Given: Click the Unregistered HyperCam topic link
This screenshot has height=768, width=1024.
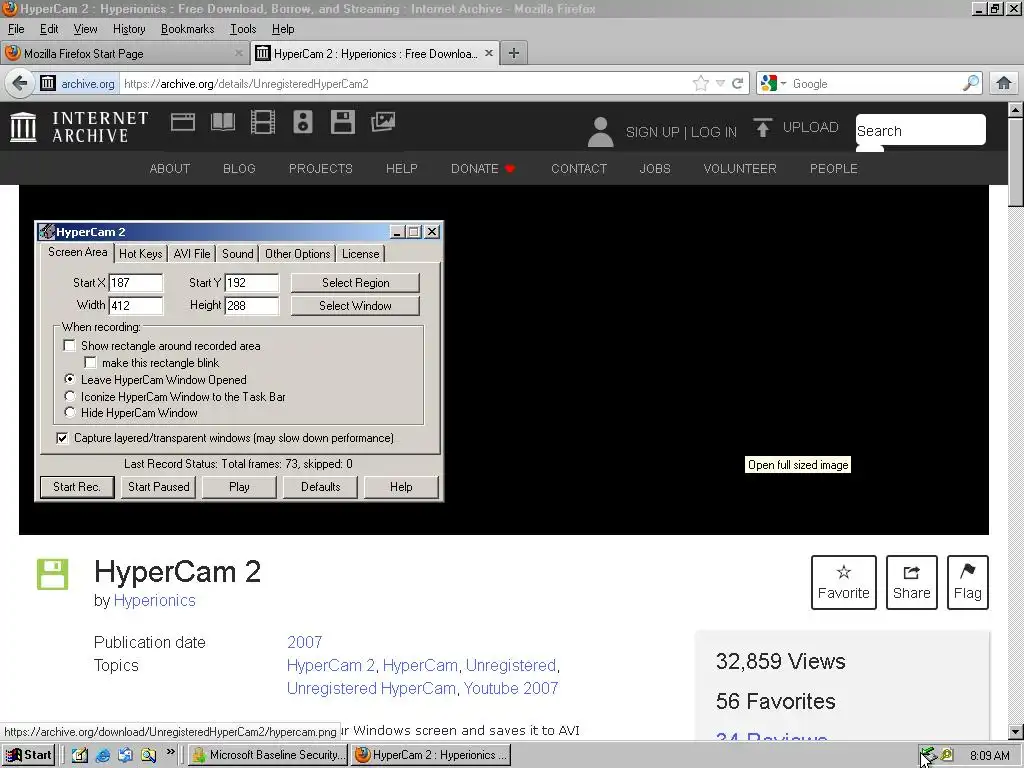Looking at the screenshot, I should [371, 688].
